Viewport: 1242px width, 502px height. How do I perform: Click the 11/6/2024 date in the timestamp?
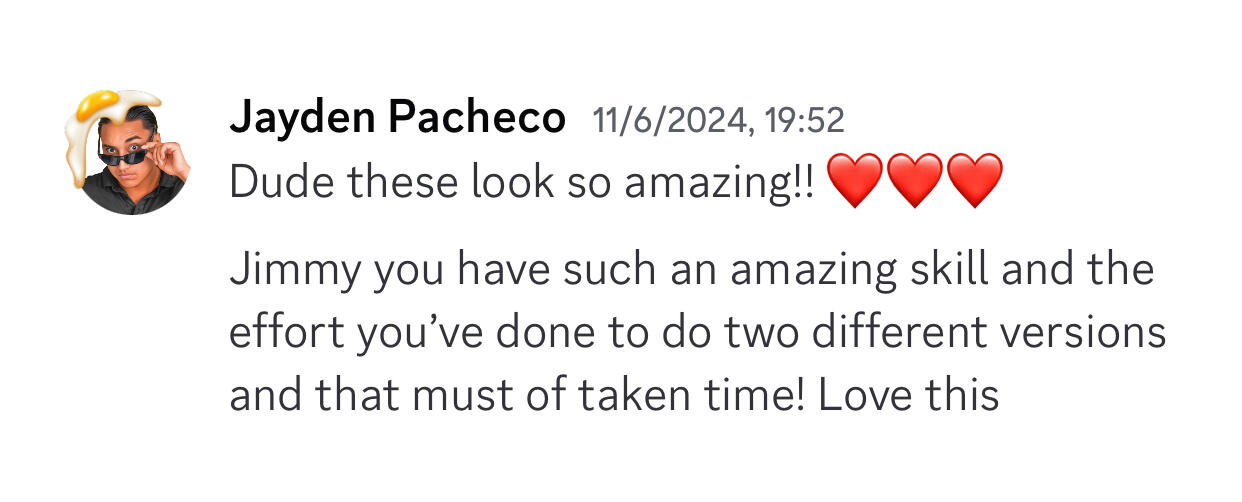tap(672, 121)
